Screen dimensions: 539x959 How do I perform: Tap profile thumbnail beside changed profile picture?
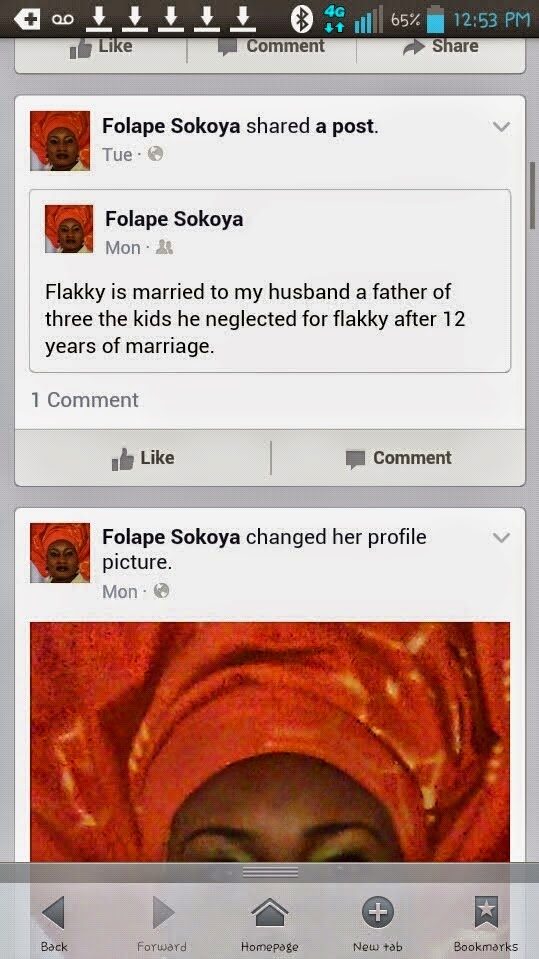60,552
